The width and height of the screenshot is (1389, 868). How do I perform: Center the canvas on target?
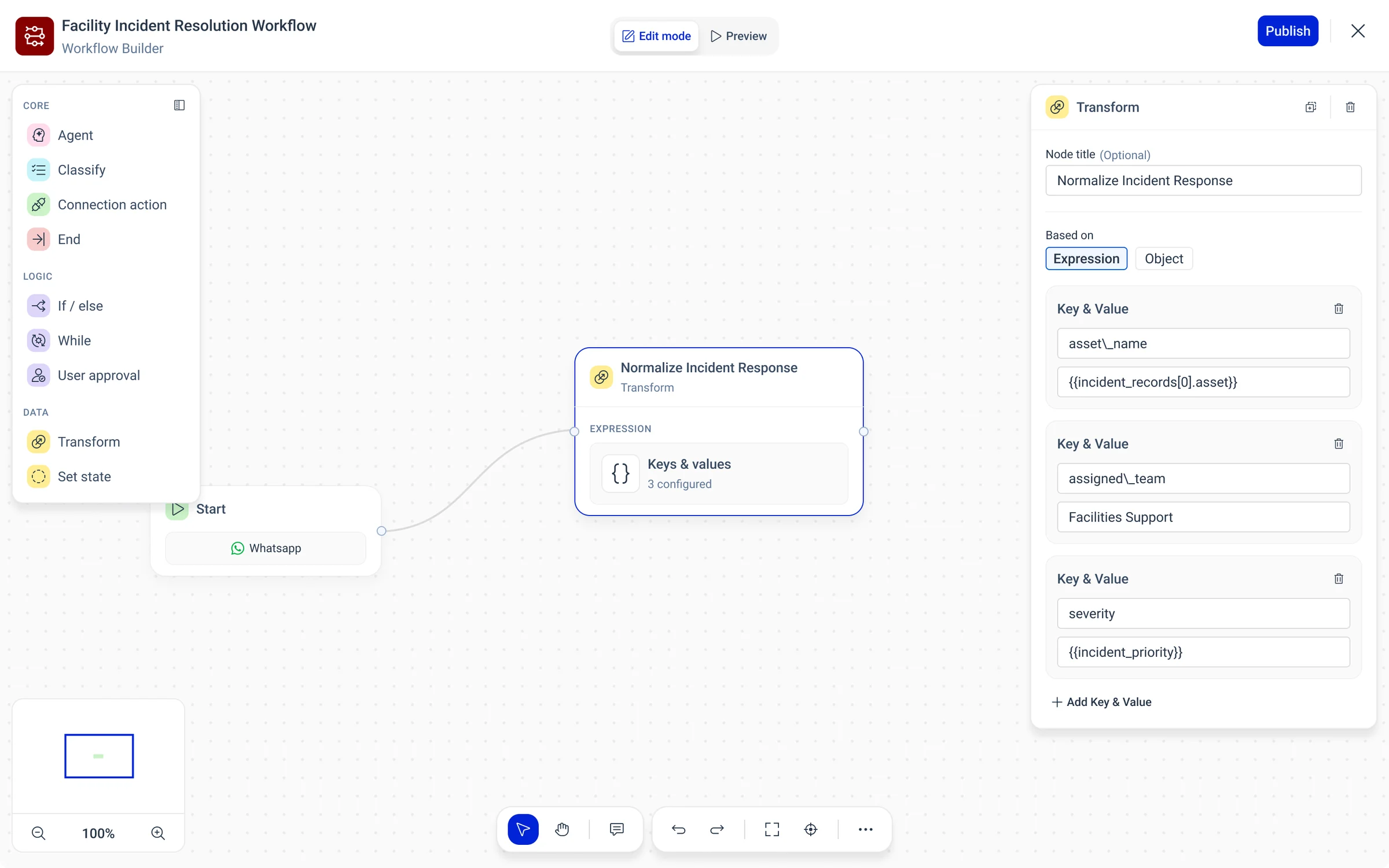click(x=811, y=829)
